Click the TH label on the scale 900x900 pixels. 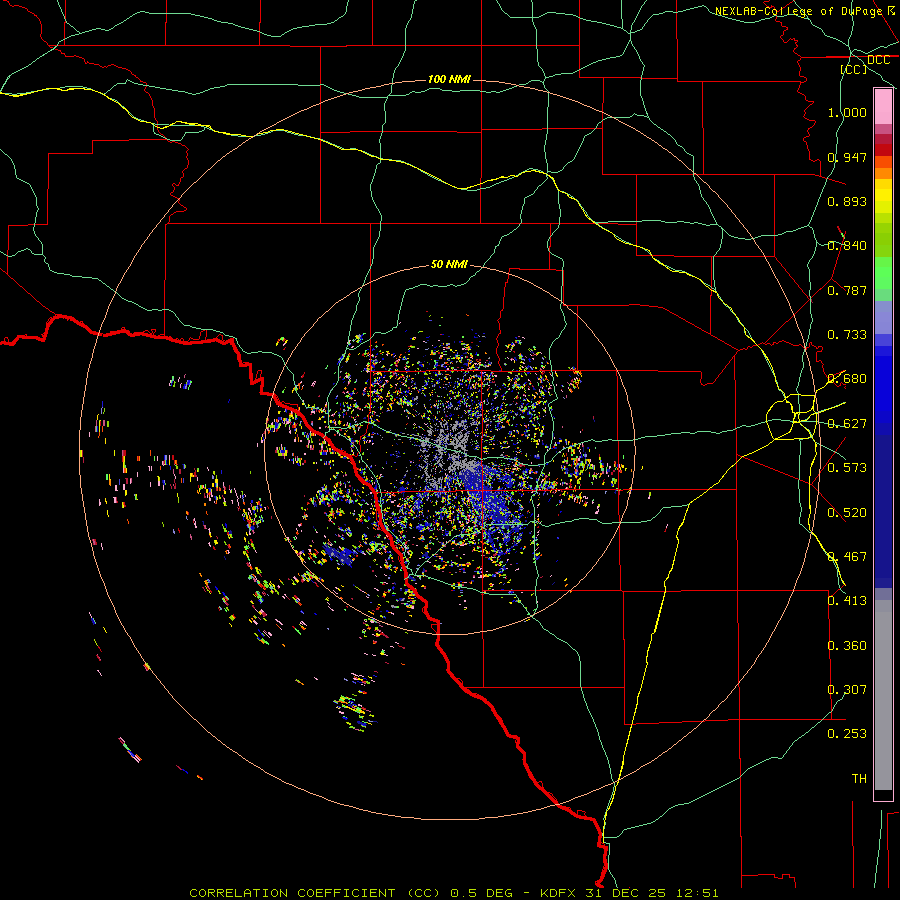tap(859, 779)
